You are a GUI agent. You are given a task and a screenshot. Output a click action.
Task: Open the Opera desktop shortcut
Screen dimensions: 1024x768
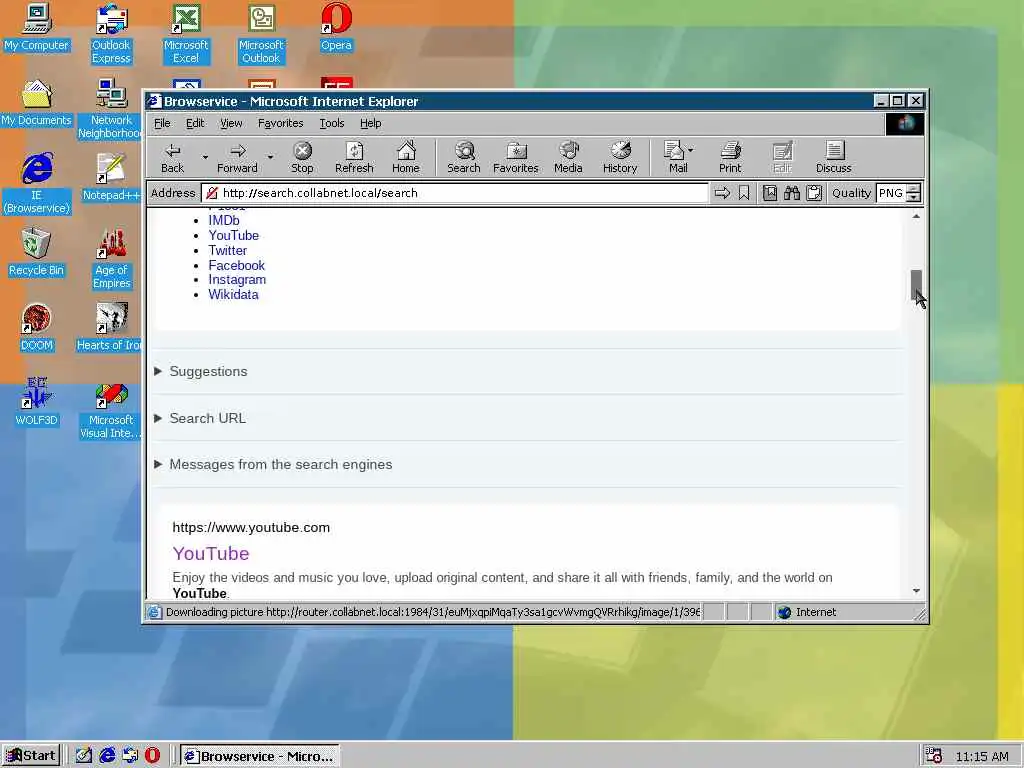(x=336, y=27)
